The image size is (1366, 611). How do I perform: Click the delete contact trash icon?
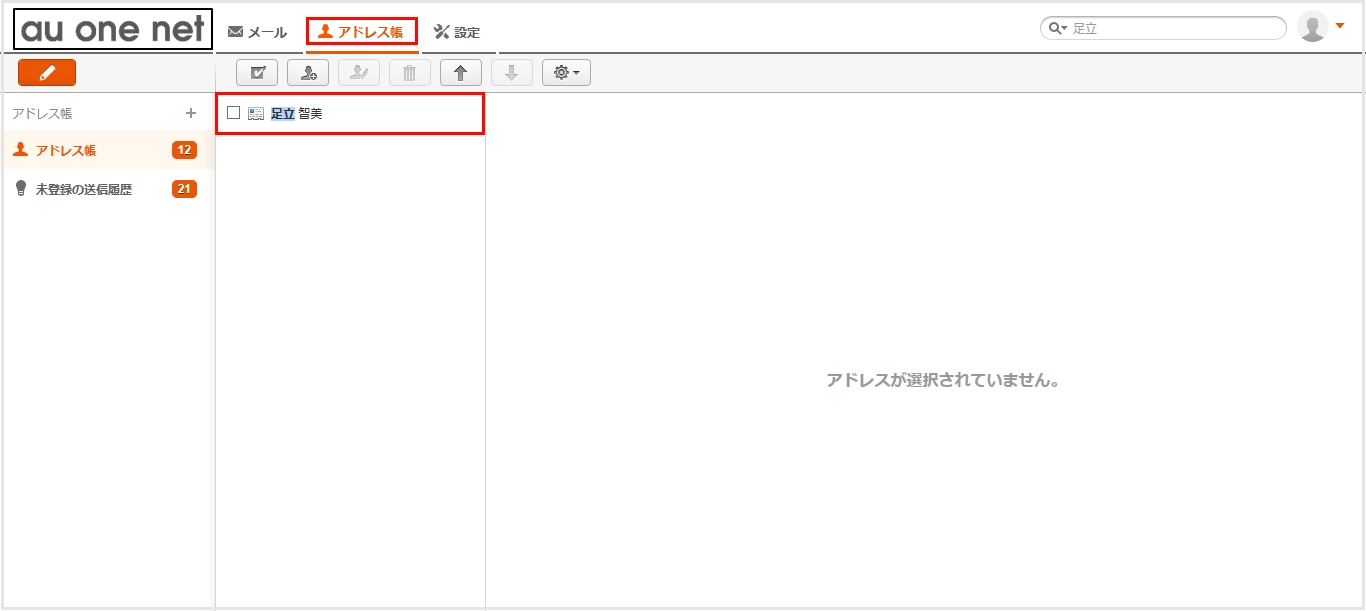coord(409,72)
